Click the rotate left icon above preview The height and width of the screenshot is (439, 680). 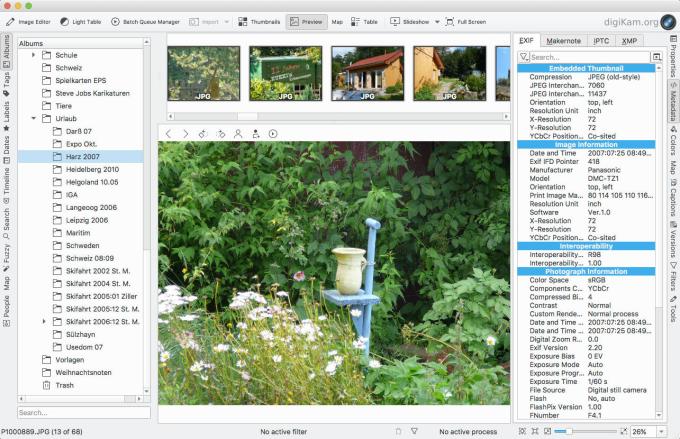pos(203,134)
